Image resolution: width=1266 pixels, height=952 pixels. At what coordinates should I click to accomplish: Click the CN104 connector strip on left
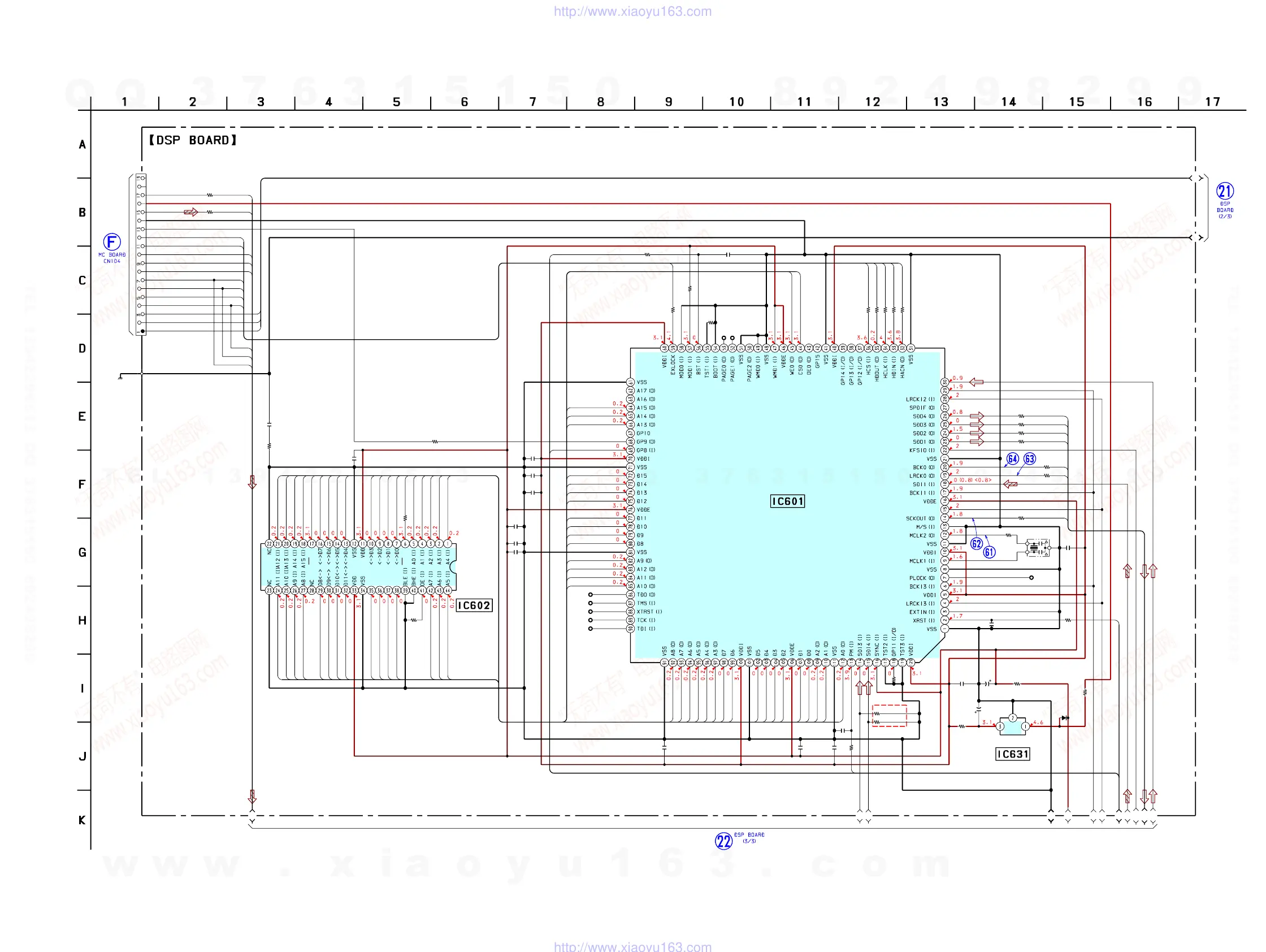(141, 255)
